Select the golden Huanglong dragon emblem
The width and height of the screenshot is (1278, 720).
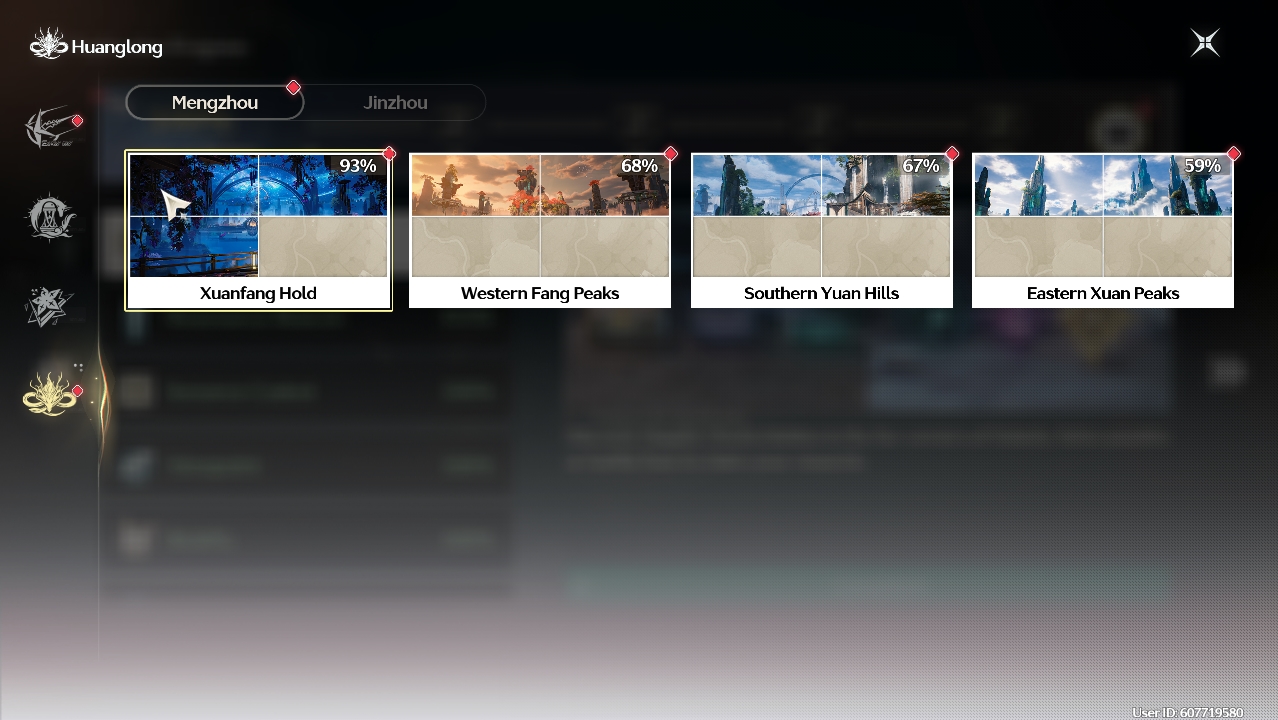coord(50,393)
